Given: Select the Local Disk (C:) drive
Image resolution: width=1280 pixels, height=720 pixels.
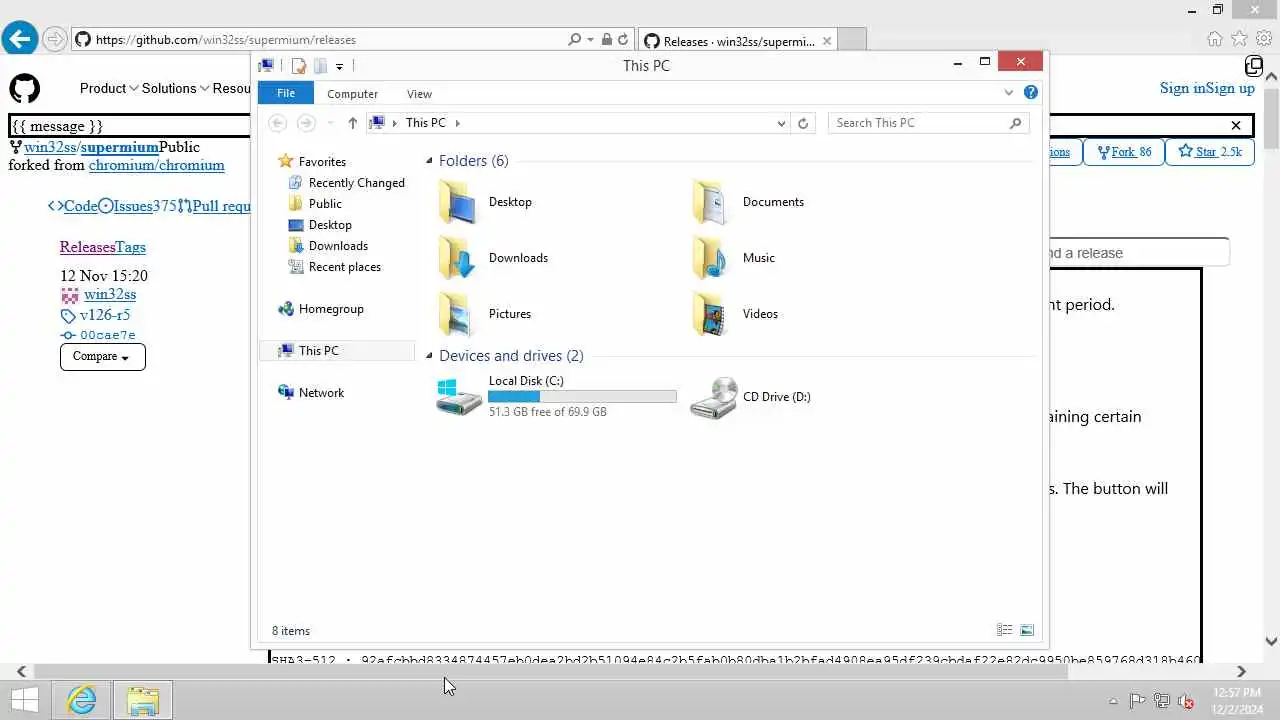Looking at the screenshot, I should [556, 396].
